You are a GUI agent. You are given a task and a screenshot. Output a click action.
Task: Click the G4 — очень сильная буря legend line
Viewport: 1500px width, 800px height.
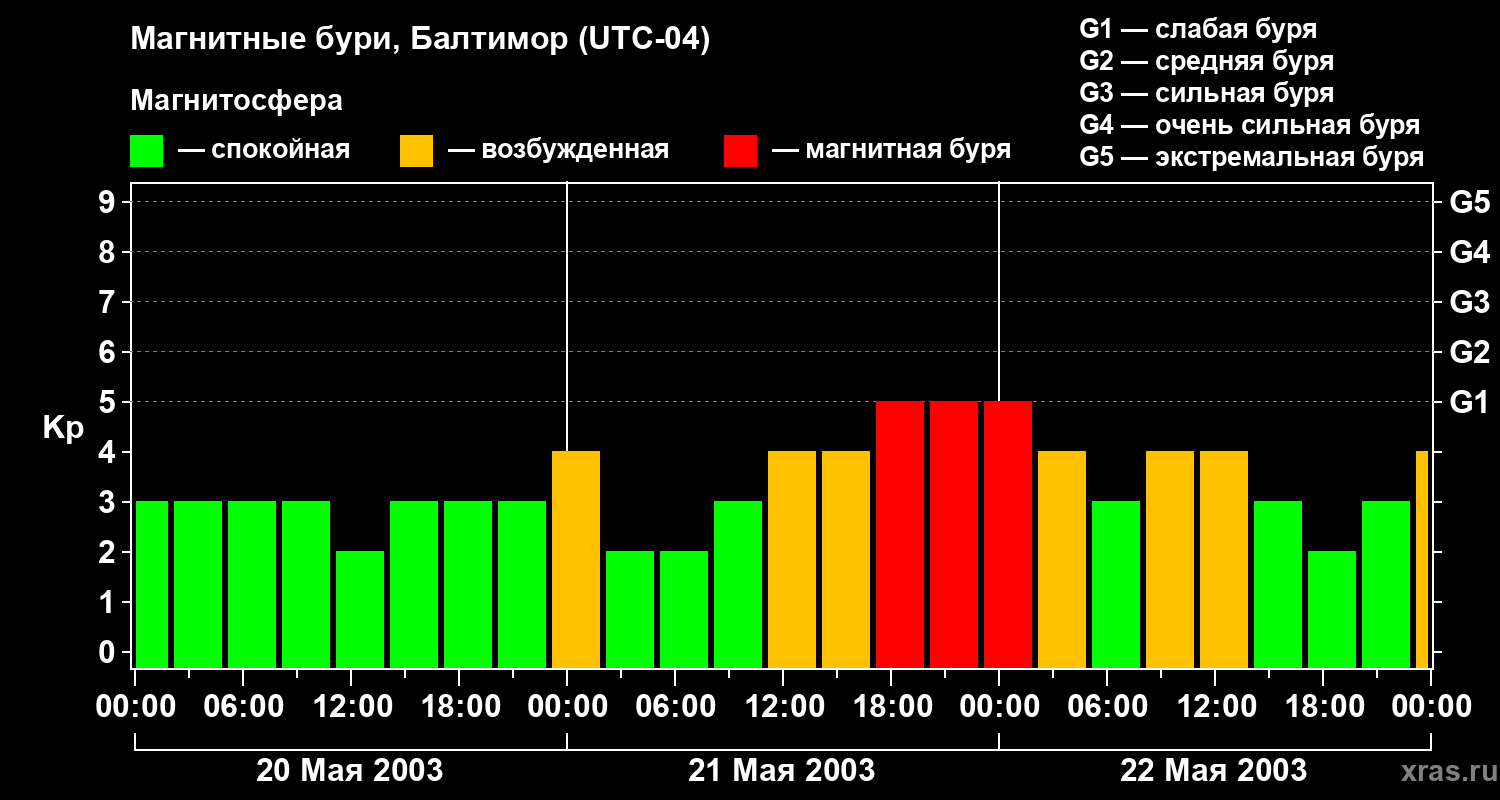pos(1250,125)
